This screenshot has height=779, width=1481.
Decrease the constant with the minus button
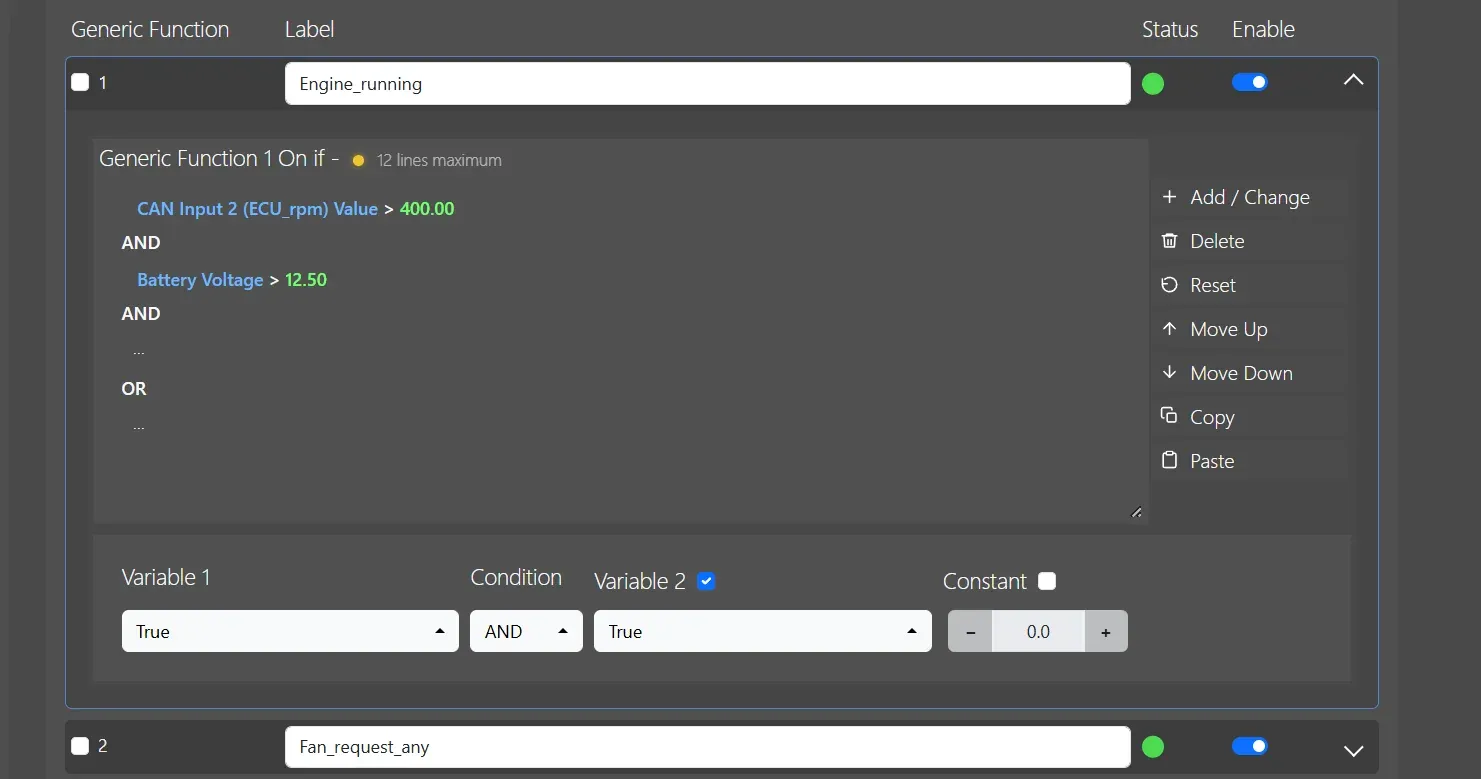tap(970, 631)
